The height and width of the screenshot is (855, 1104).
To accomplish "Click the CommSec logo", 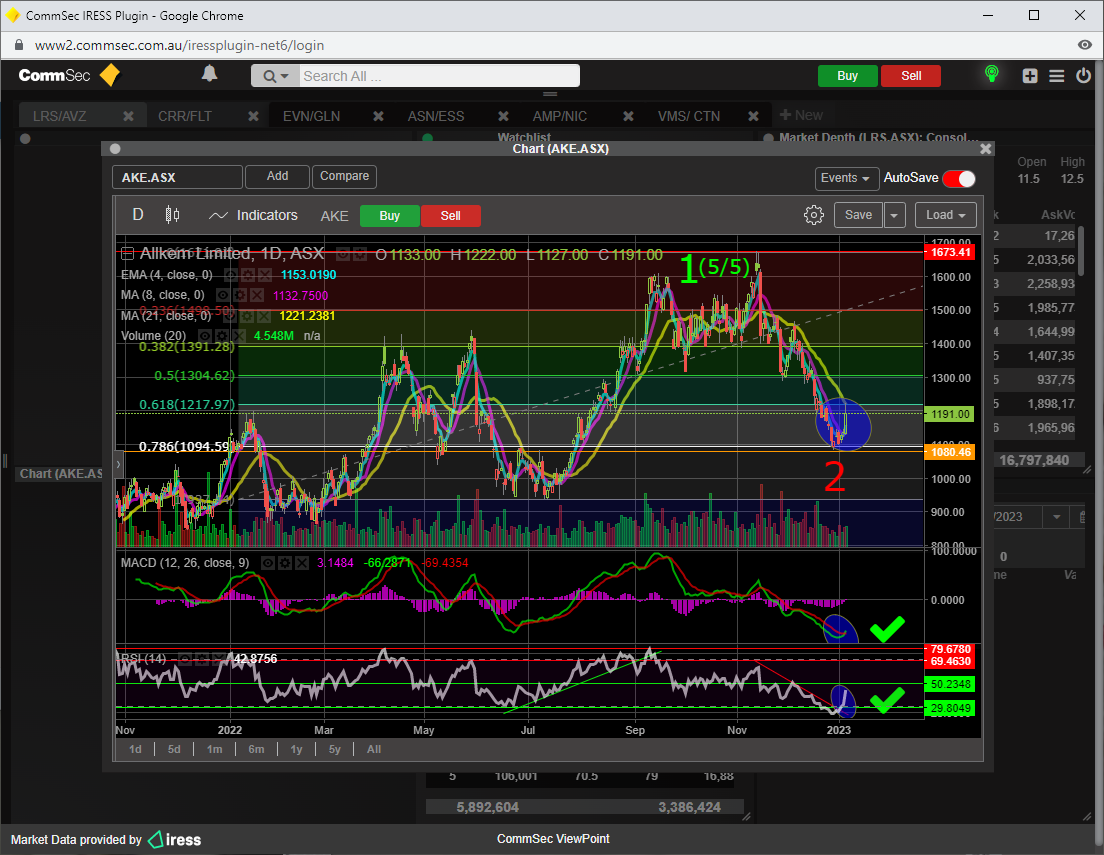I will [x=69, y=75].
